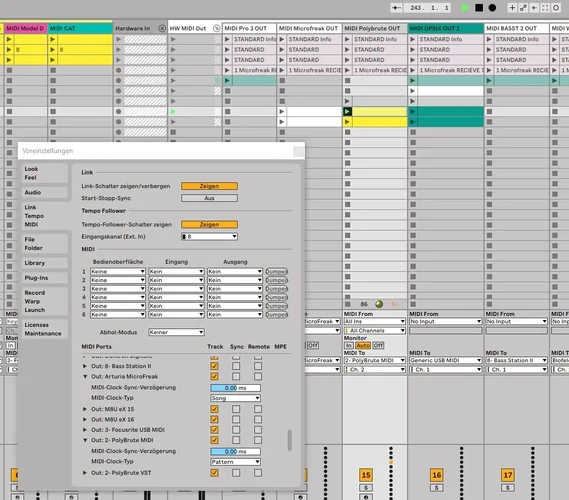This screenshot has width=569, height=500.
Task: Click Capture MIDI bracket icon
Action: click(x=545, y=8)
